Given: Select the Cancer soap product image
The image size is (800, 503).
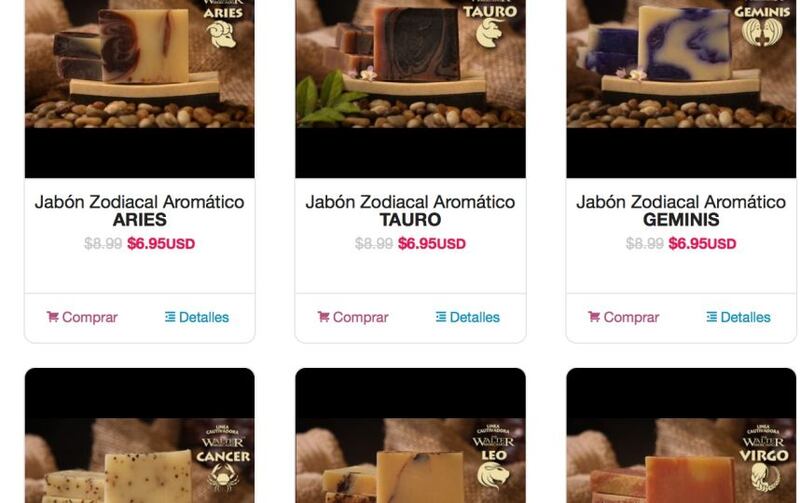Looking at the screenshot, I should [x=139, y=435].
